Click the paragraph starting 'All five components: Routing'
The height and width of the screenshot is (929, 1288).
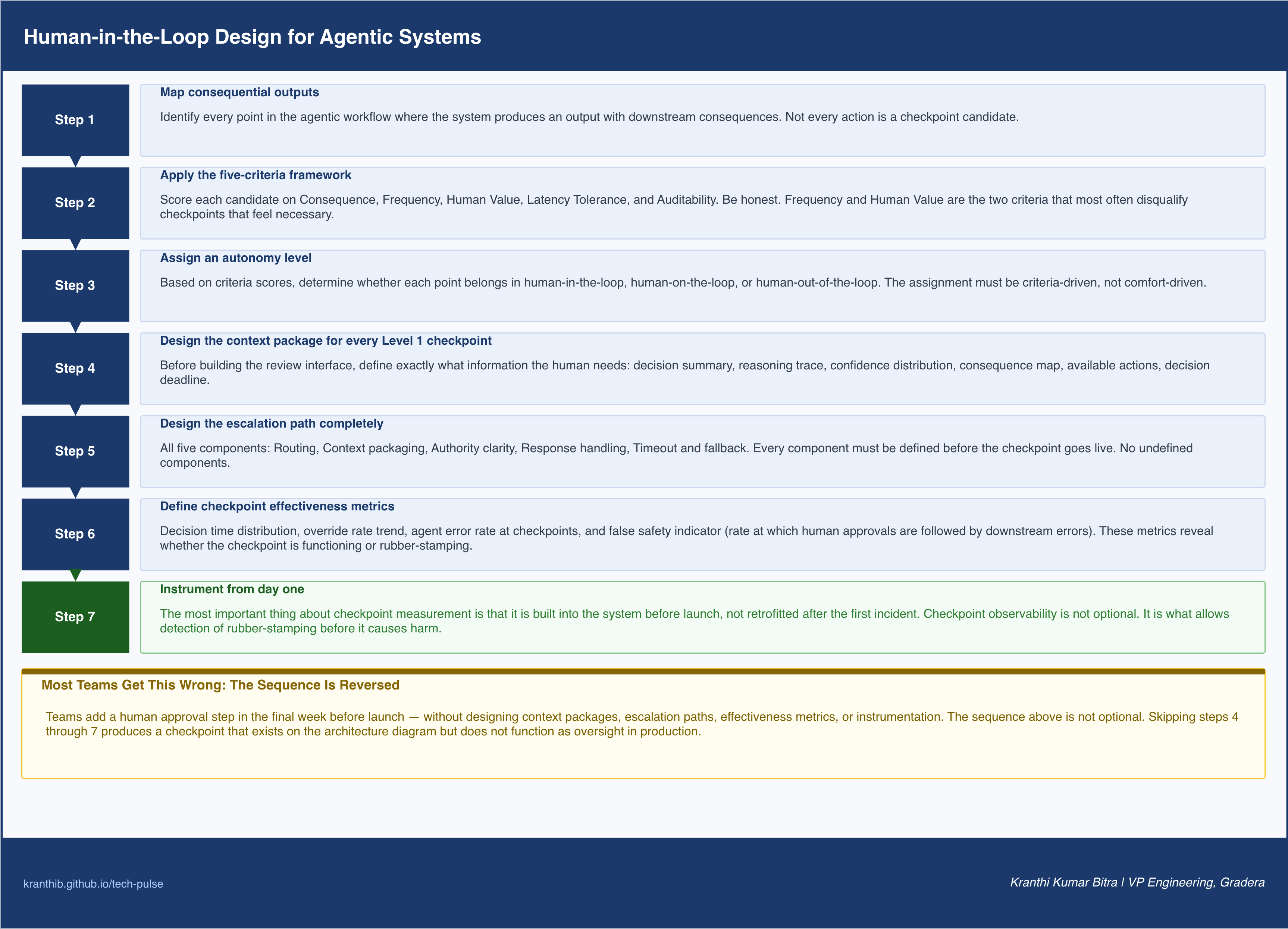coord(676,455)
